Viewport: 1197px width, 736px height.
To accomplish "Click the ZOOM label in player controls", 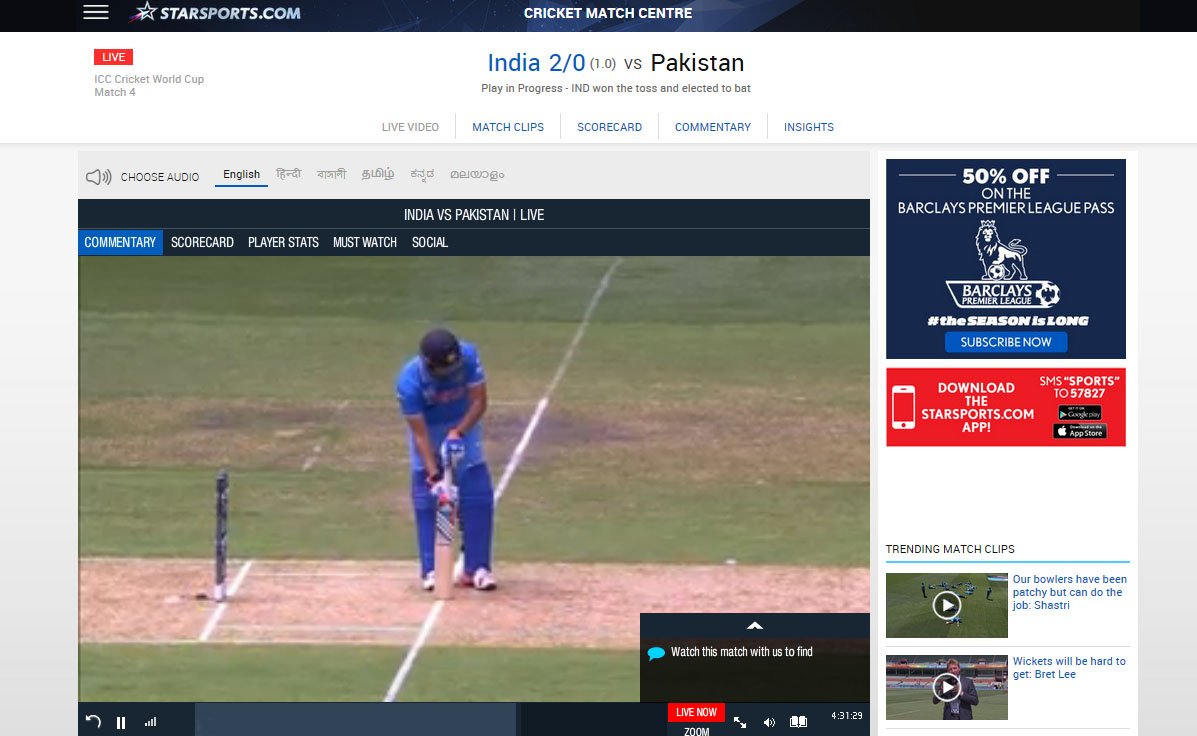I will click(x=696, y=731).
